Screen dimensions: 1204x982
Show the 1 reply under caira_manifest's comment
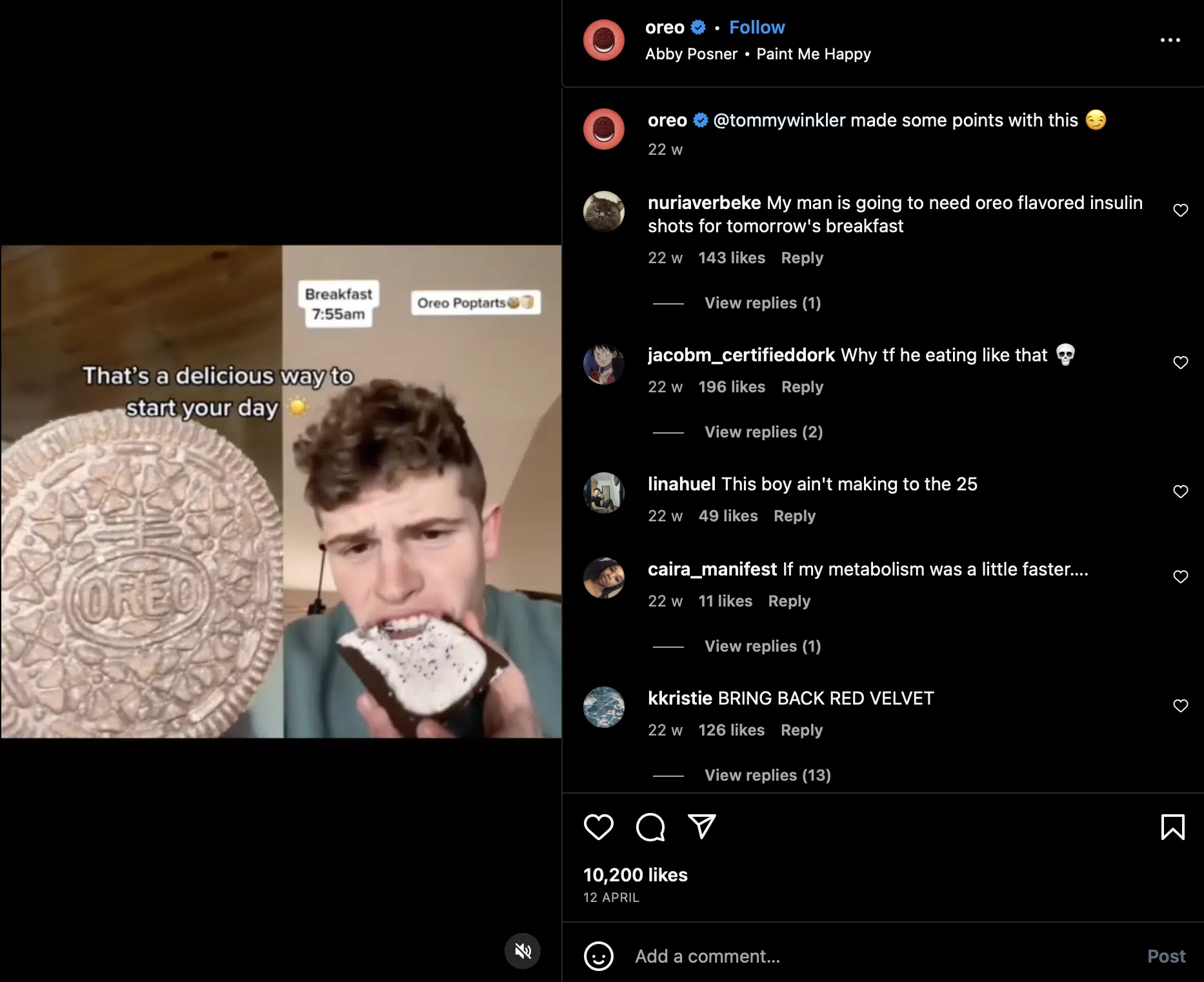click(x=762, y=646)
